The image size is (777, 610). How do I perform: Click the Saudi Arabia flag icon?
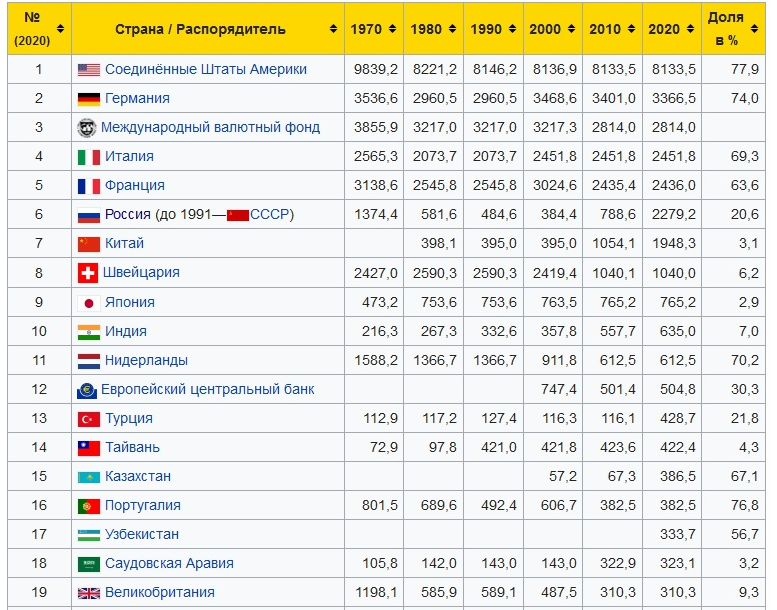pyautogui.click(x=89, y=564)
